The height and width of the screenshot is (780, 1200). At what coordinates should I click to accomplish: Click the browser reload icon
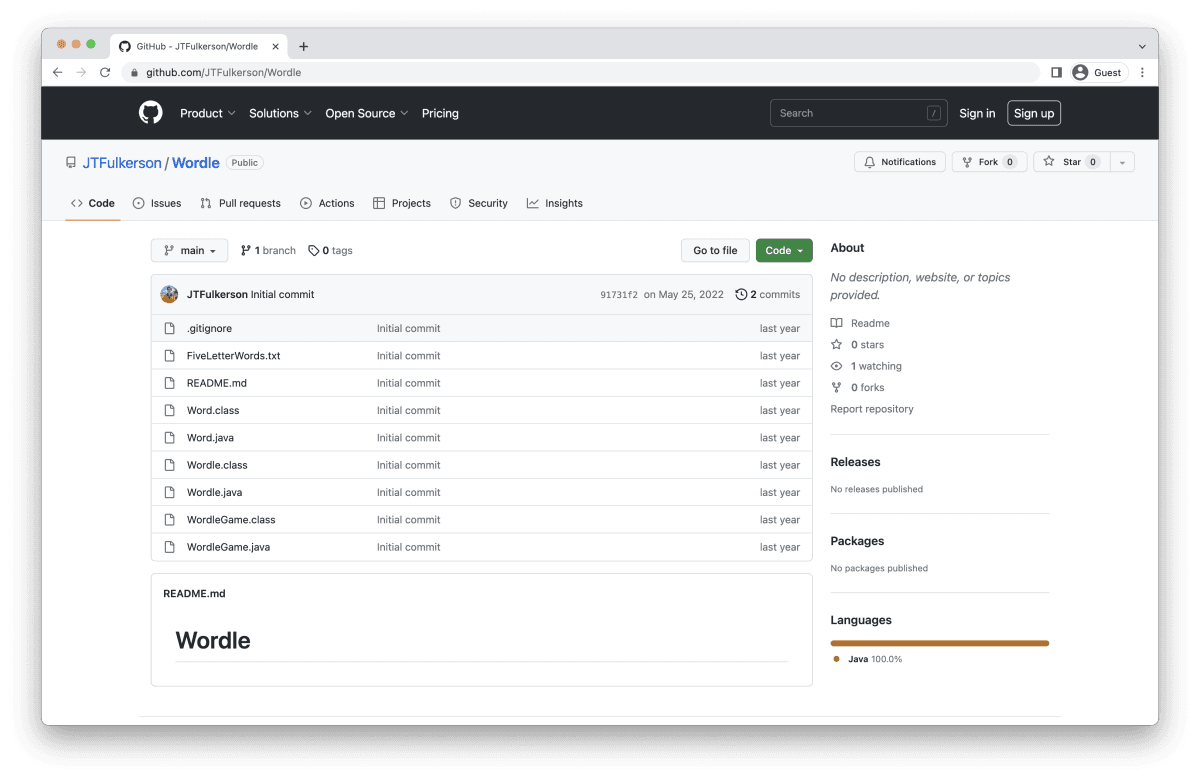[x=105, y=72]
